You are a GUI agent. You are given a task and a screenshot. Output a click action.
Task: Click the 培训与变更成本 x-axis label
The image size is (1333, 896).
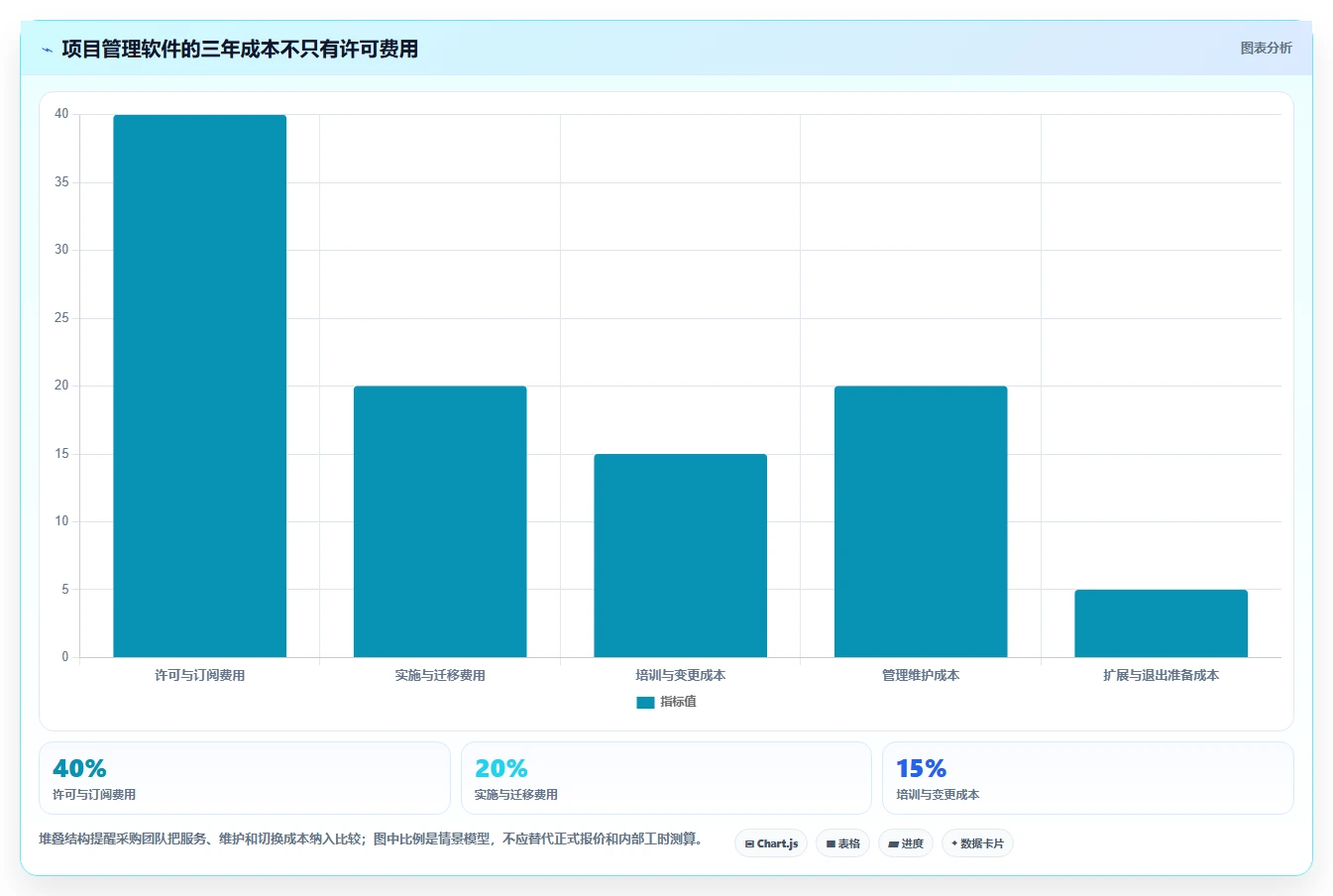(x=680, y=675)
